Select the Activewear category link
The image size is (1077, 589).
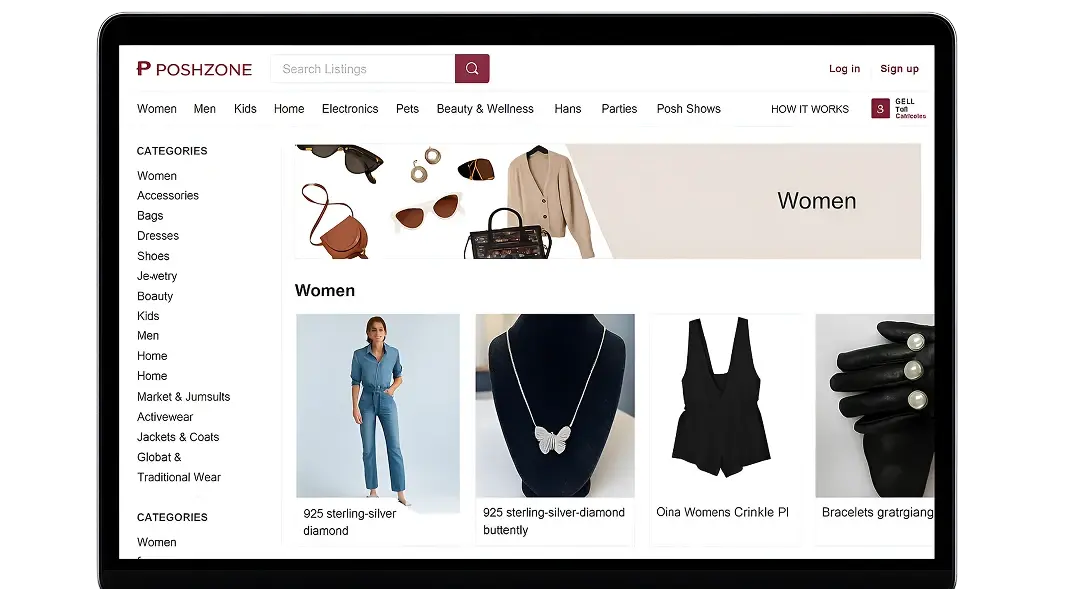tap(165, 417)
